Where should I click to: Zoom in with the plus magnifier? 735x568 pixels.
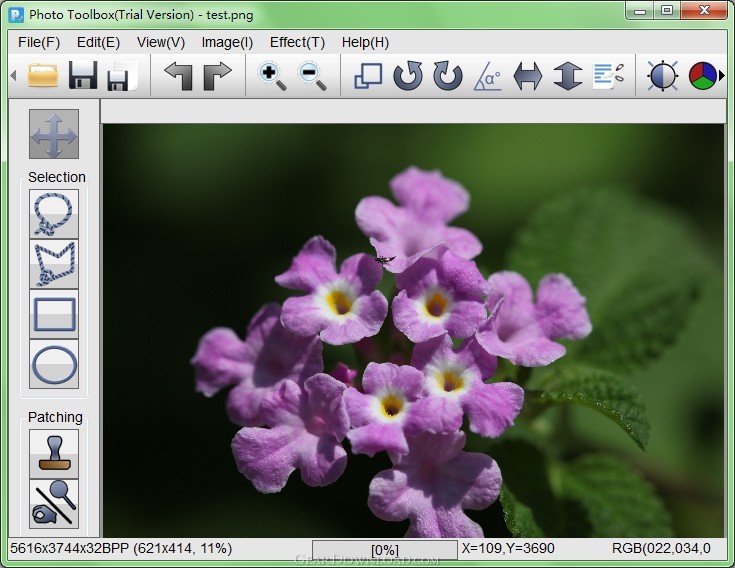272,76
